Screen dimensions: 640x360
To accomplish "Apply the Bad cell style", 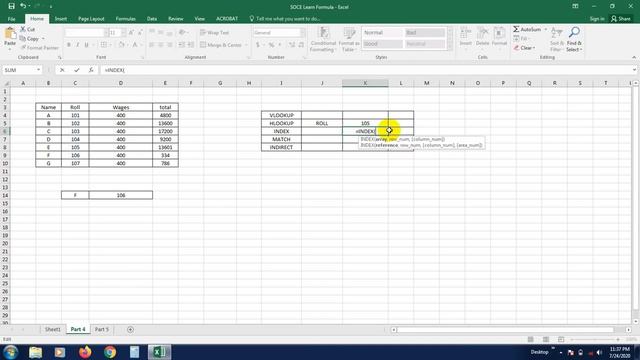I will pyautogui.click(x=424, y=33).
